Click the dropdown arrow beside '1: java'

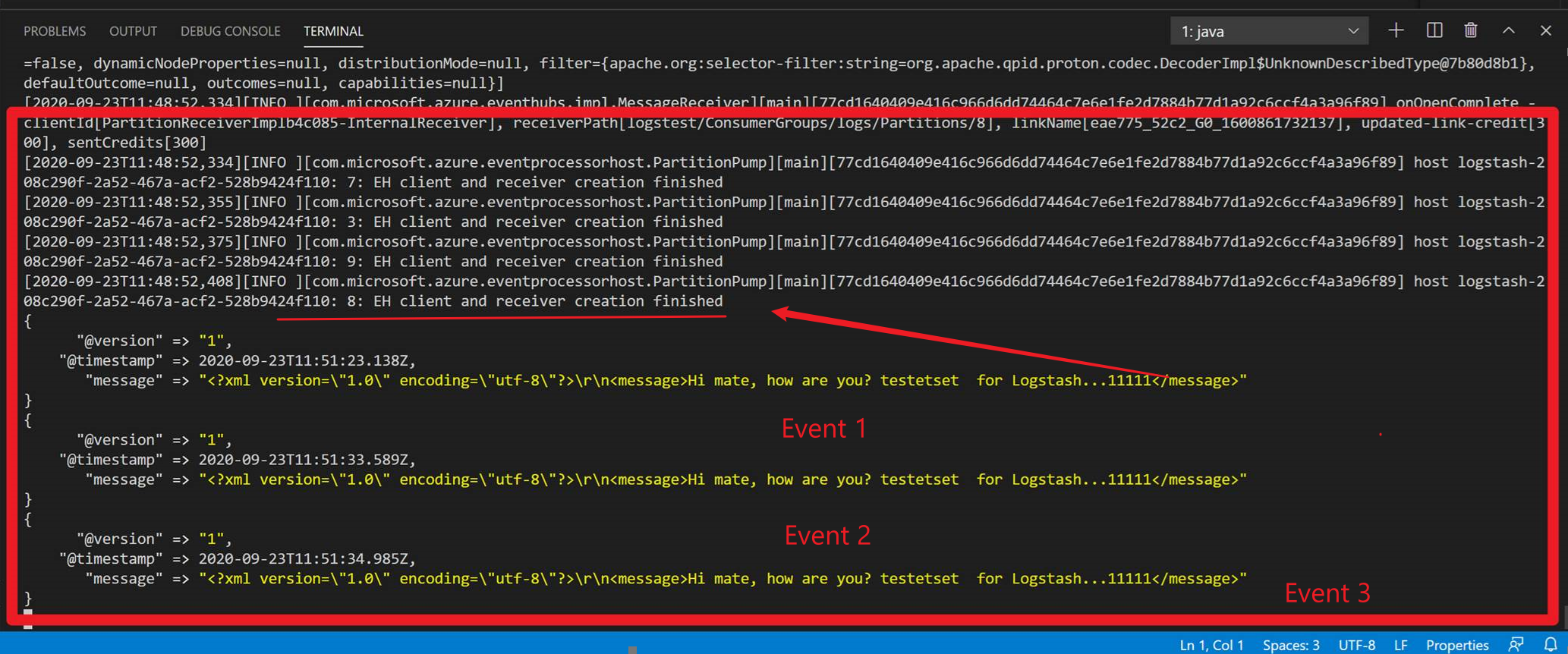click(x=1353, y=31)
